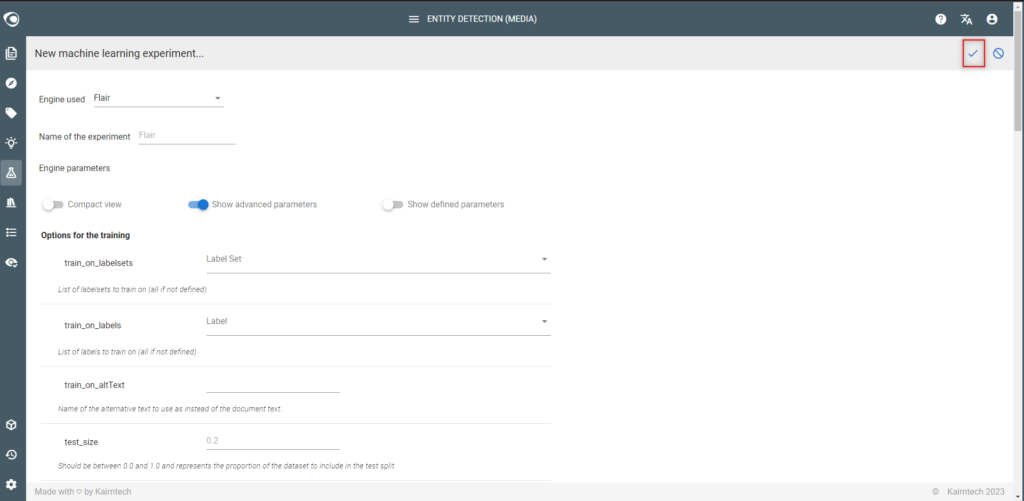Open the hamburger menu beside Entity Detection
Screen dimensions: 1024x501
pyautogui.click(x=413, y=20)
